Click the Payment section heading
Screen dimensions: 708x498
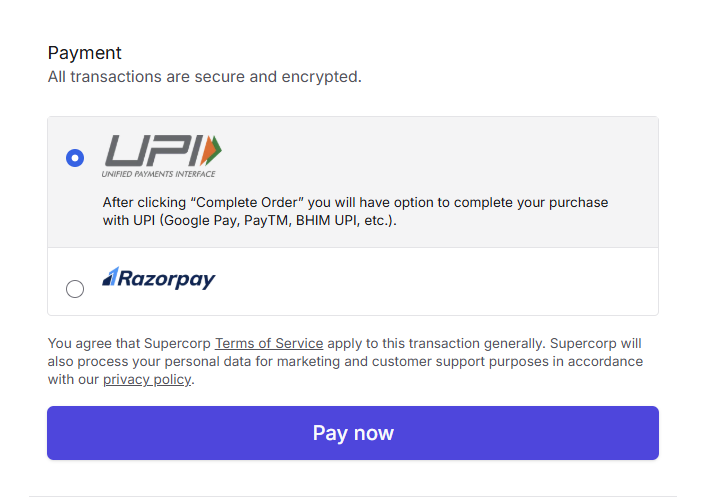click(85, 53)
